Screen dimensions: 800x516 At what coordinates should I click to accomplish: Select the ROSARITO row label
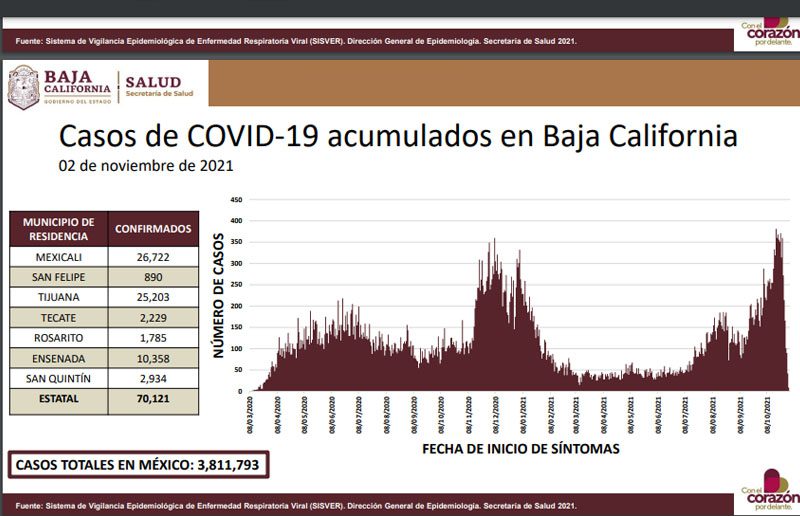tap(59, 338)
